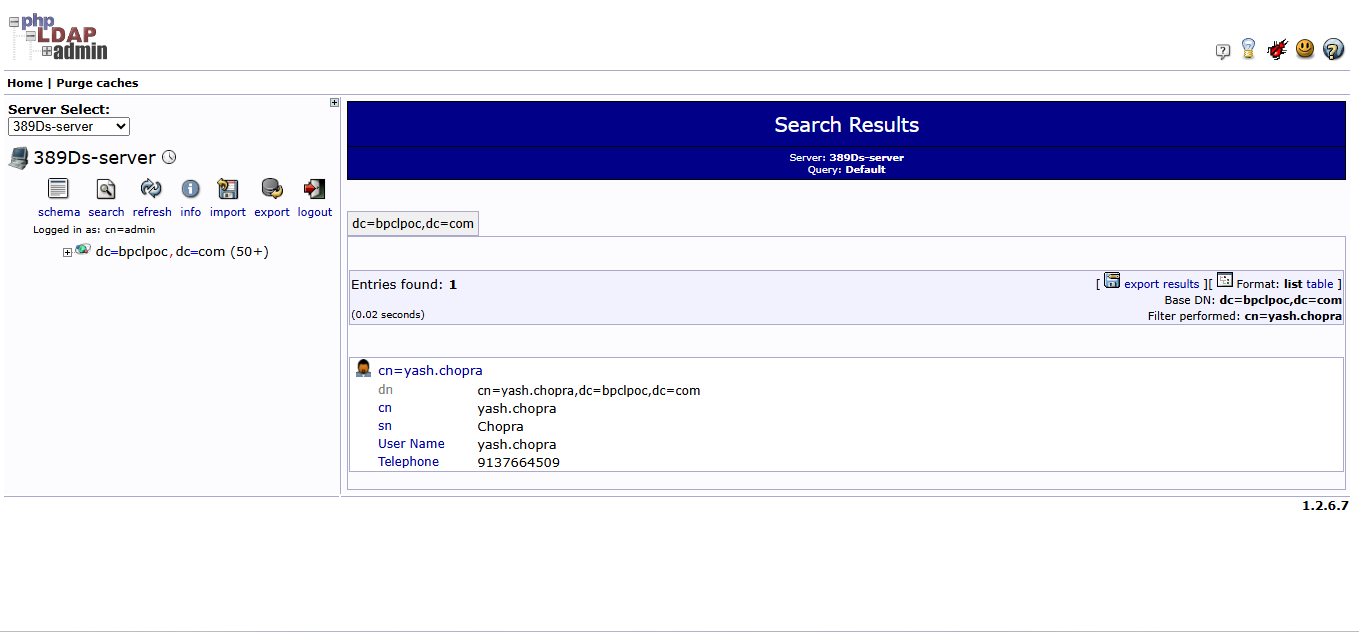Click the cn attribute label
Viewport: 1359px width, 632px height.
[385, 408]
